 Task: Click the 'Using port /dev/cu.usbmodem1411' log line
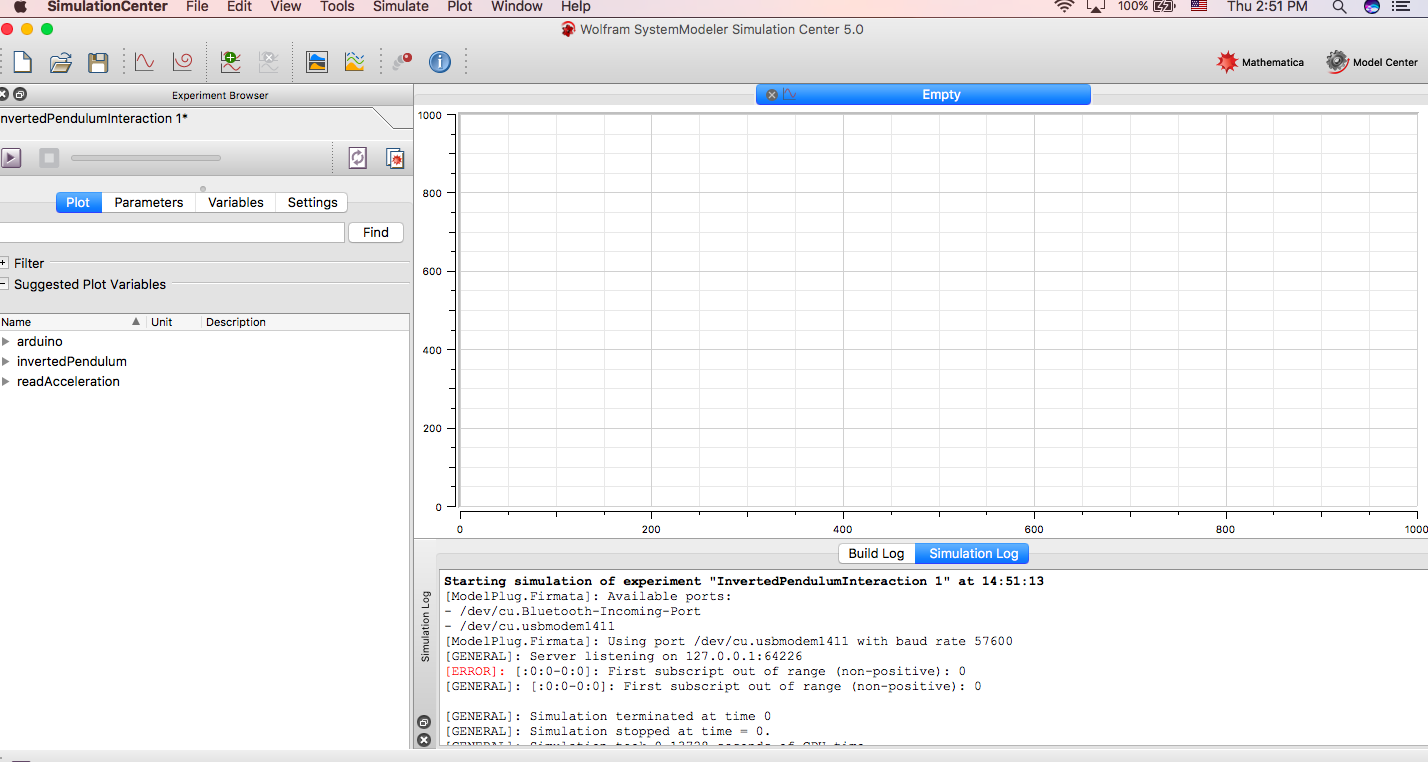click(729, 641)
